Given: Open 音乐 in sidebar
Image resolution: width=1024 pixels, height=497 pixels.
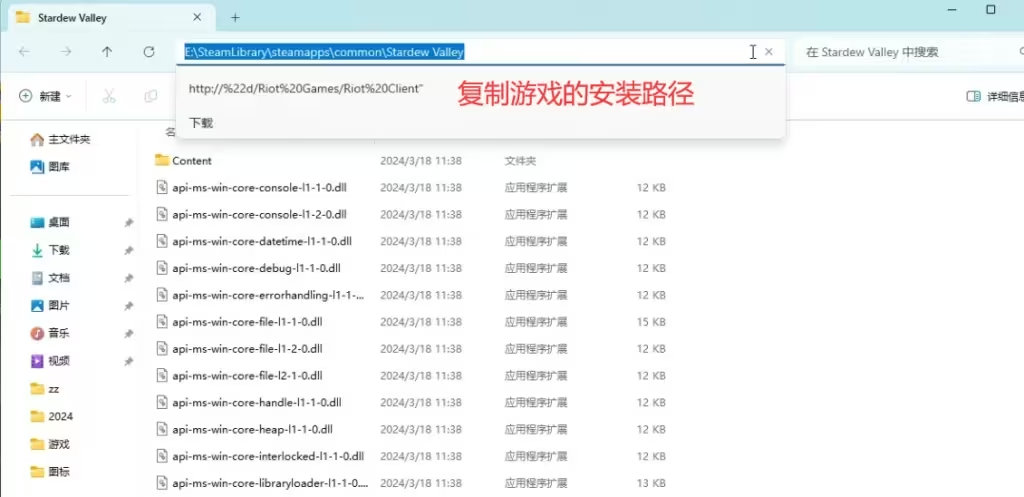Looking at the screenshot, I should coord(50,333).
